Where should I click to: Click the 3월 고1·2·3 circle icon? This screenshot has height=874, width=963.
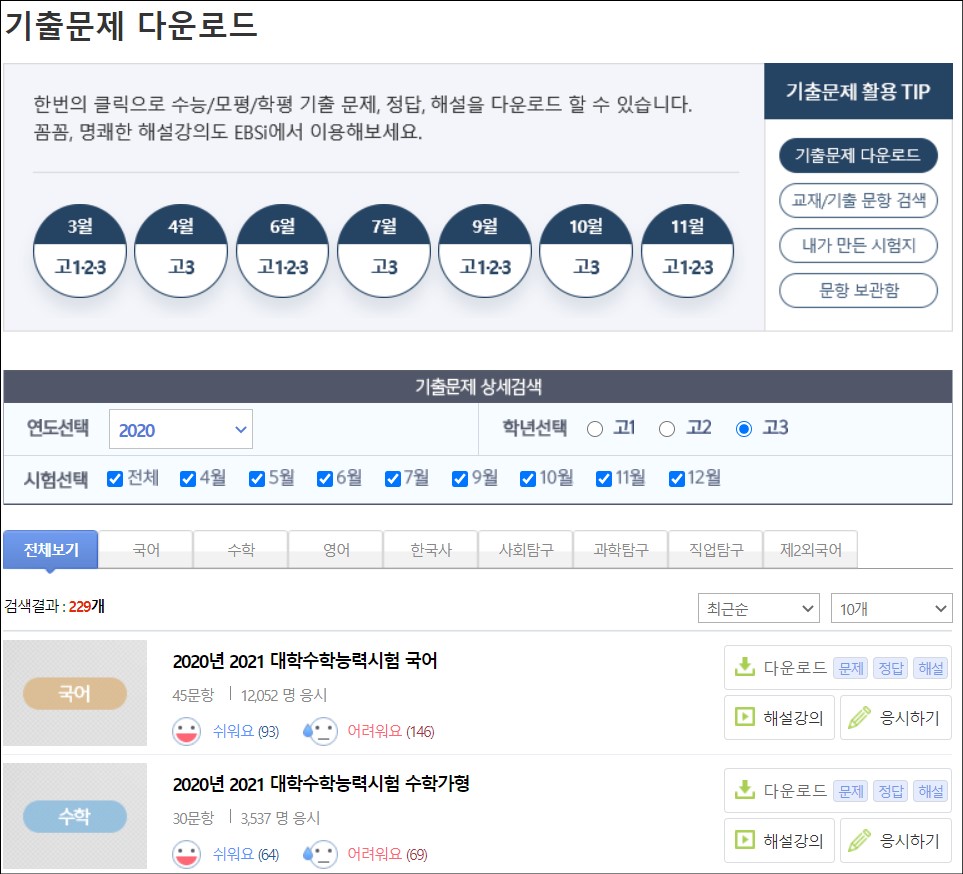click(80, 251)
